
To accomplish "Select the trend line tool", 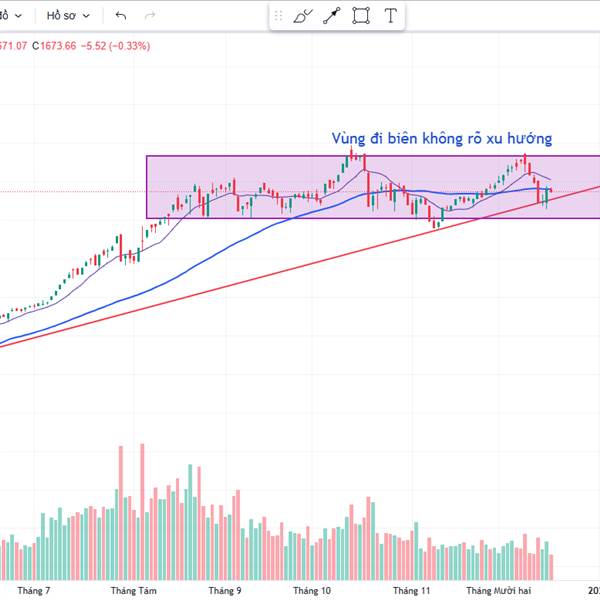I will pyautogui.click(x=332, y=16).
